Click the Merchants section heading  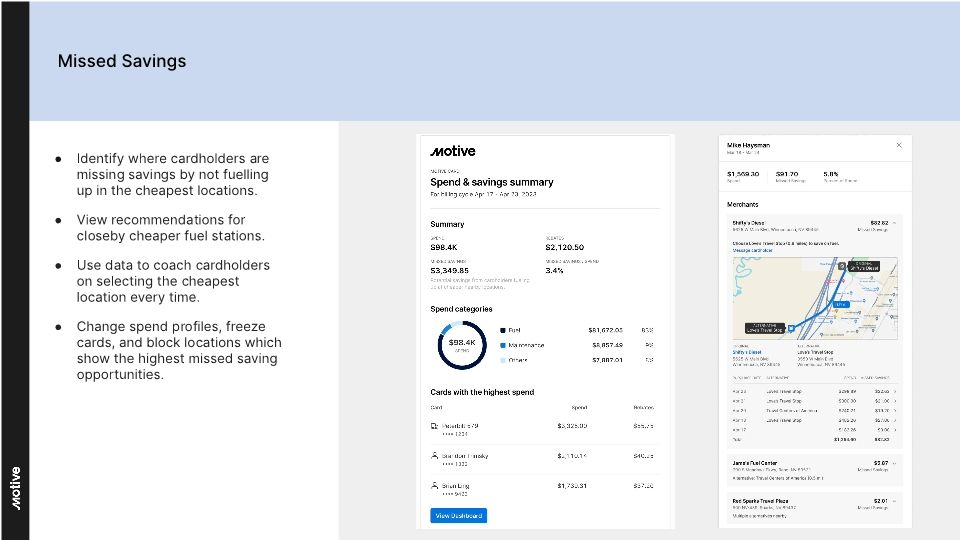tap(742, 204)
